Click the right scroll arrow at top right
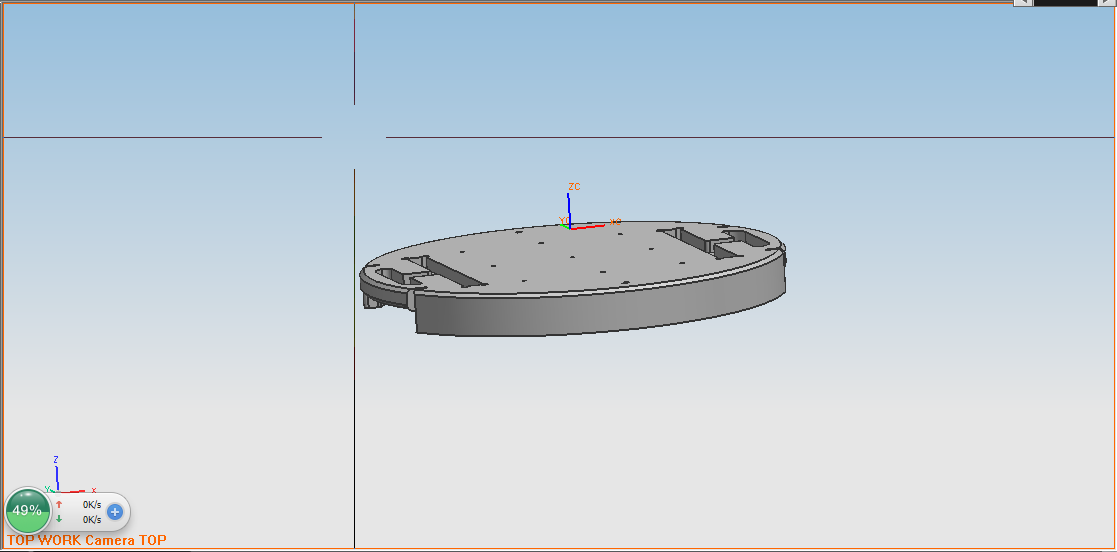This screenshot has height=552, width=1117. tap(1107, 3)
